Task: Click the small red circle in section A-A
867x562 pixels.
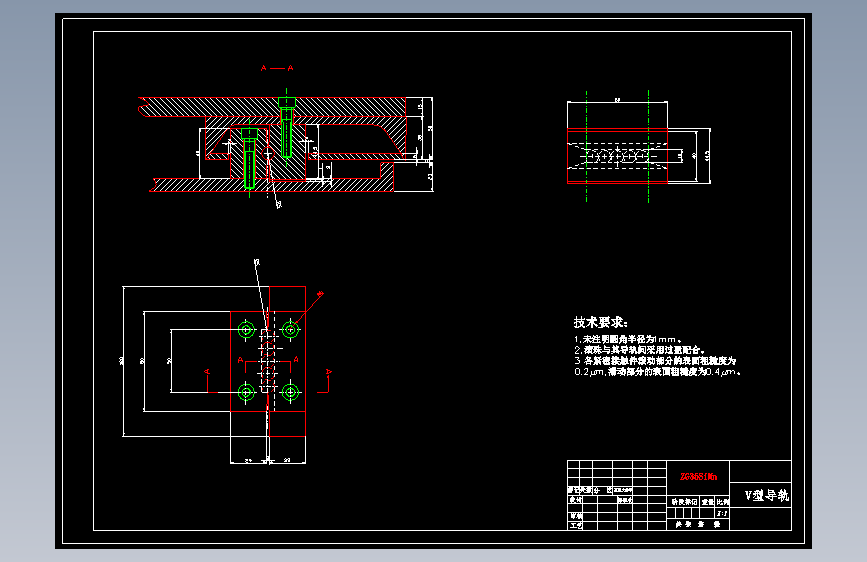Action: click(268, 153)
